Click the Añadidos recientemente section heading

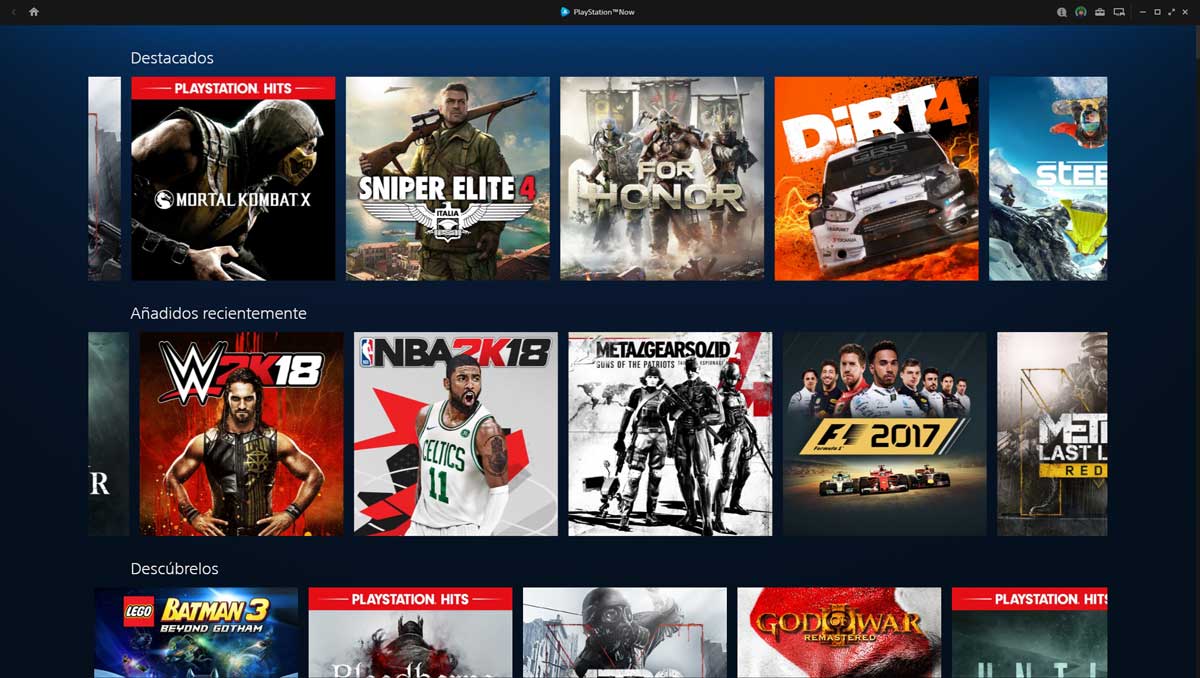218,313
